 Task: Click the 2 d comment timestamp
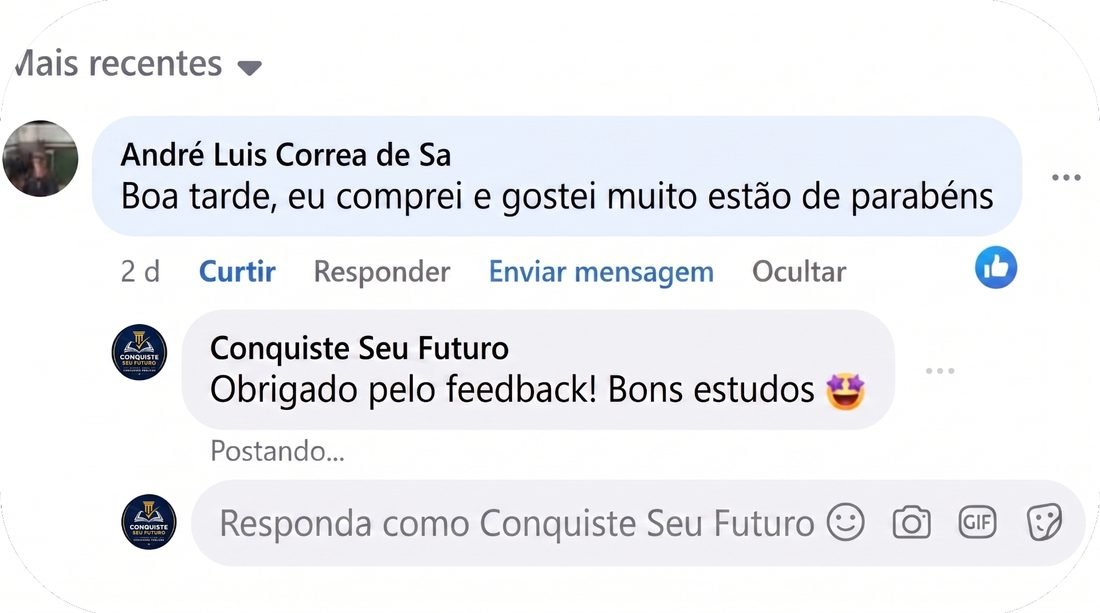tap(140, 271)
